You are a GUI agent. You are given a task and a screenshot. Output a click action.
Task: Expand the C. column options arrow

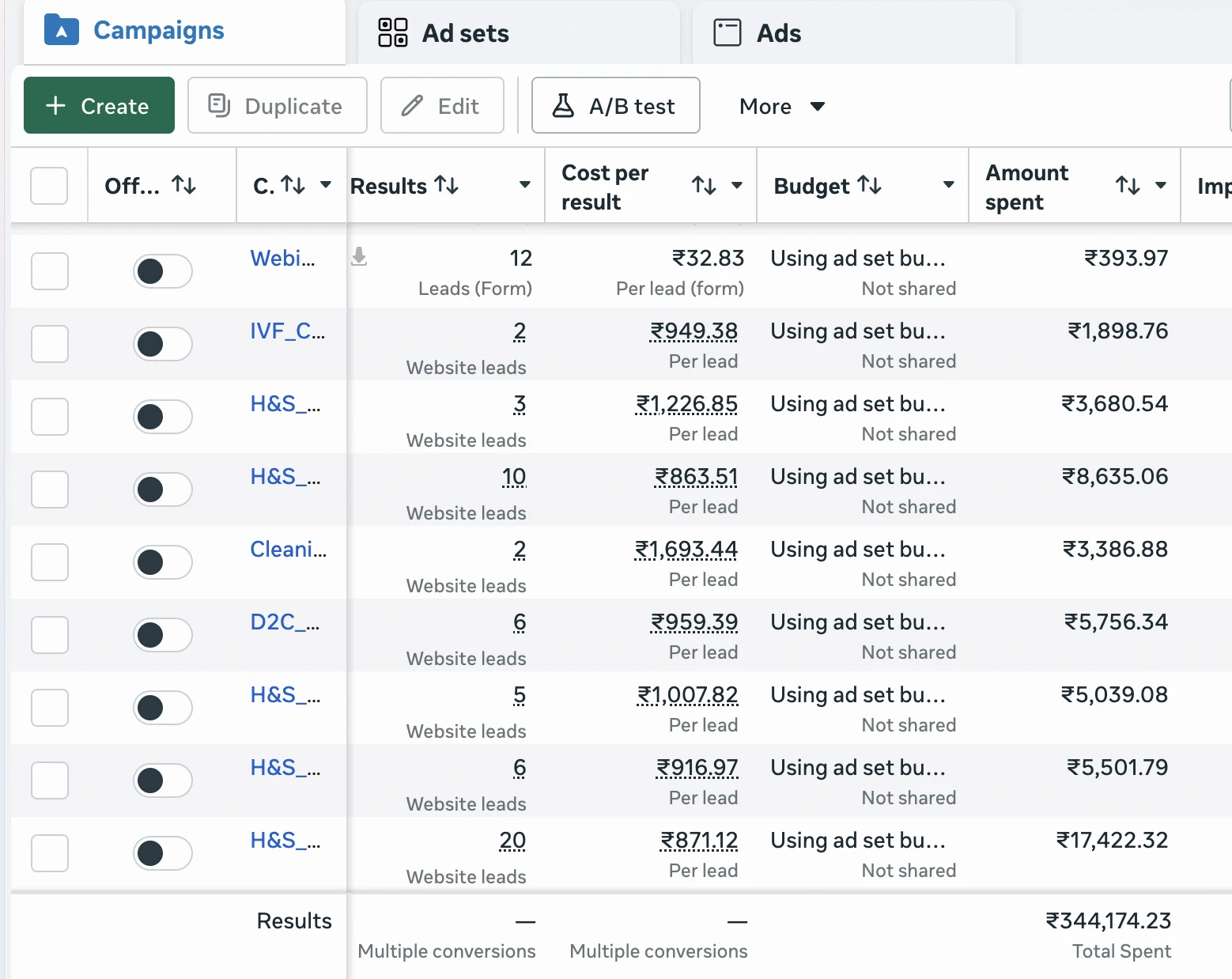coord(326,185)
